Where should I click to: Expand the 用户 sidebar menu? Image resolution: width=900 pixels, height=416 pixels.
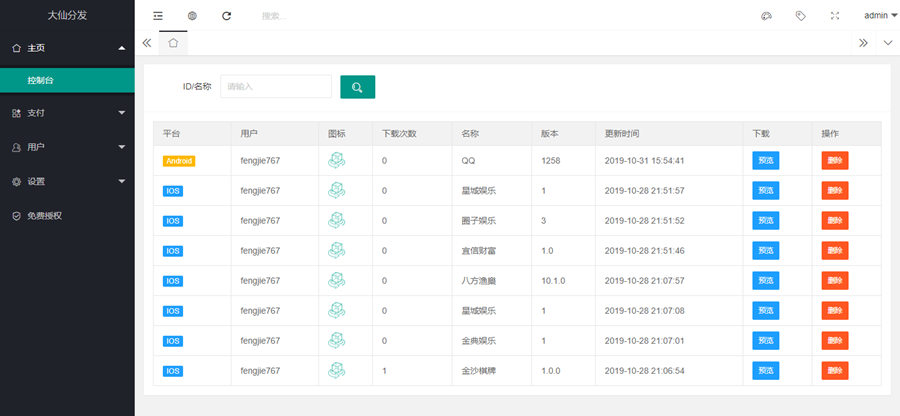(x=67, y=147)
